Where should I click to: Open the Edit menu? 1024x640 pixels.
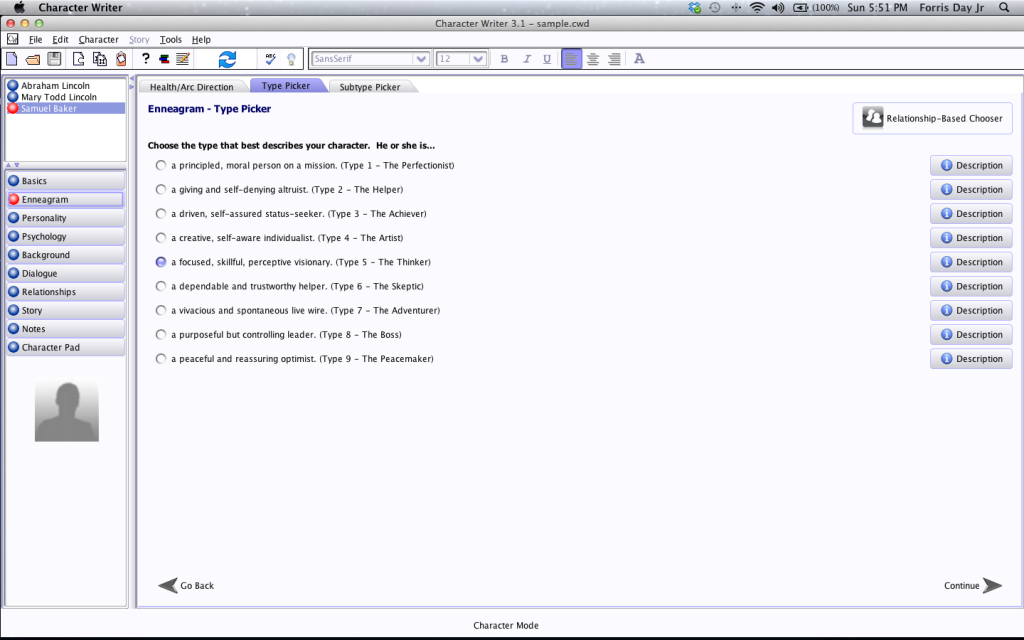pos(60,39)
